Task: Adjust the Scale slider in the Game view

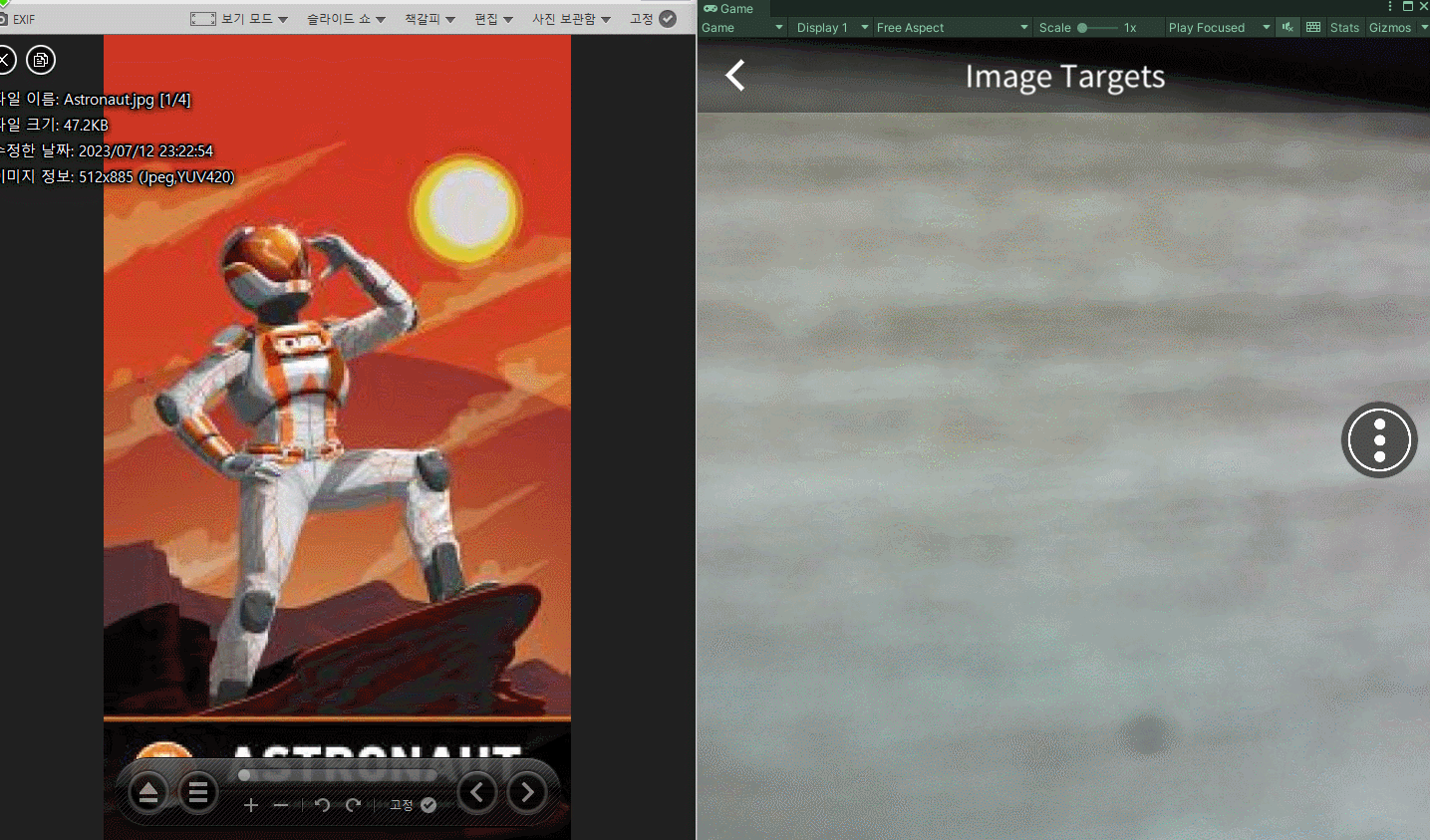Action: click(x=1096, y=28)
